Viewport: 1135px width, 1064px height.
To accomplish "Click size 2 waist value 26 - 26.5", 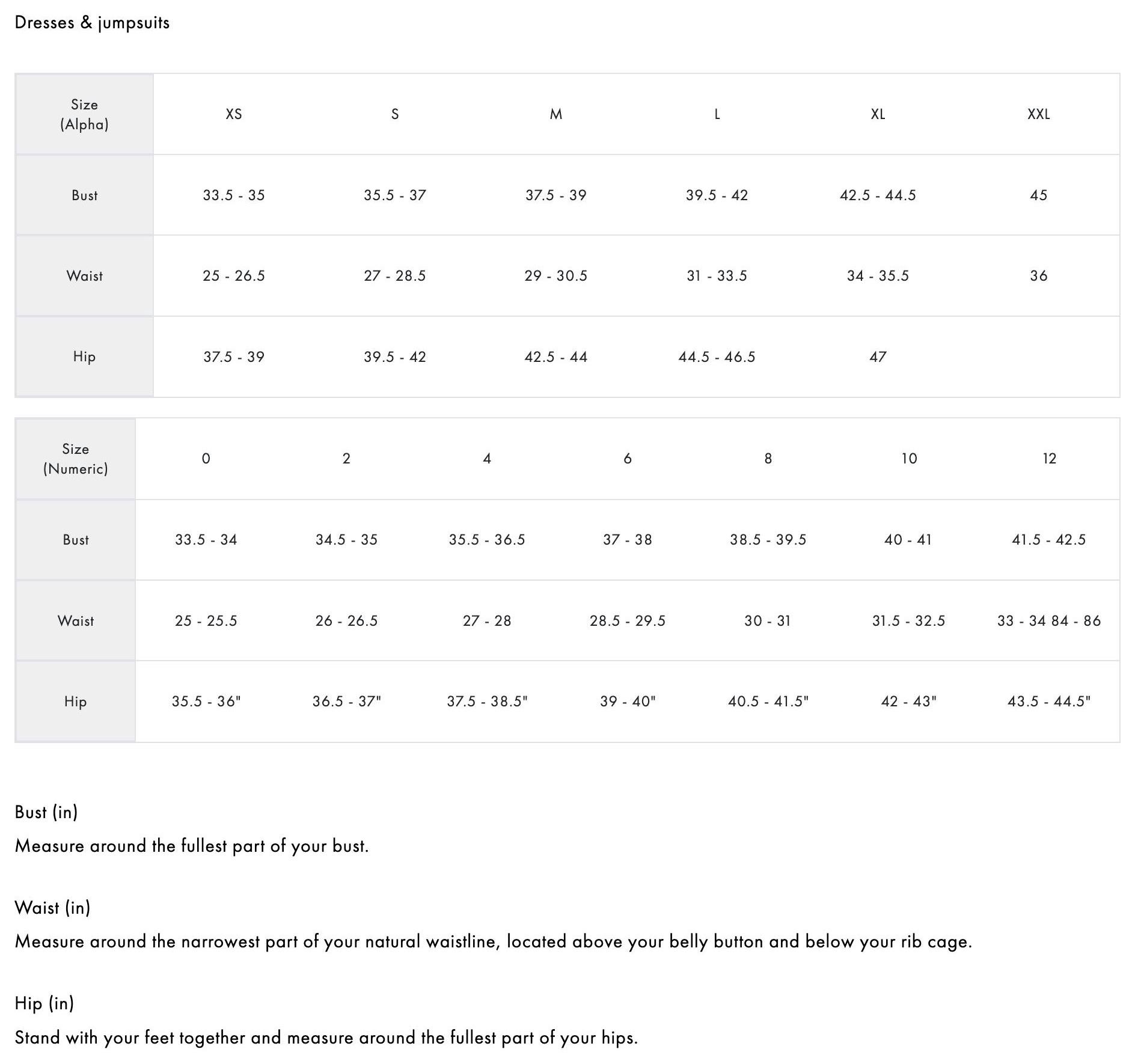I will (x=346, y=621).
